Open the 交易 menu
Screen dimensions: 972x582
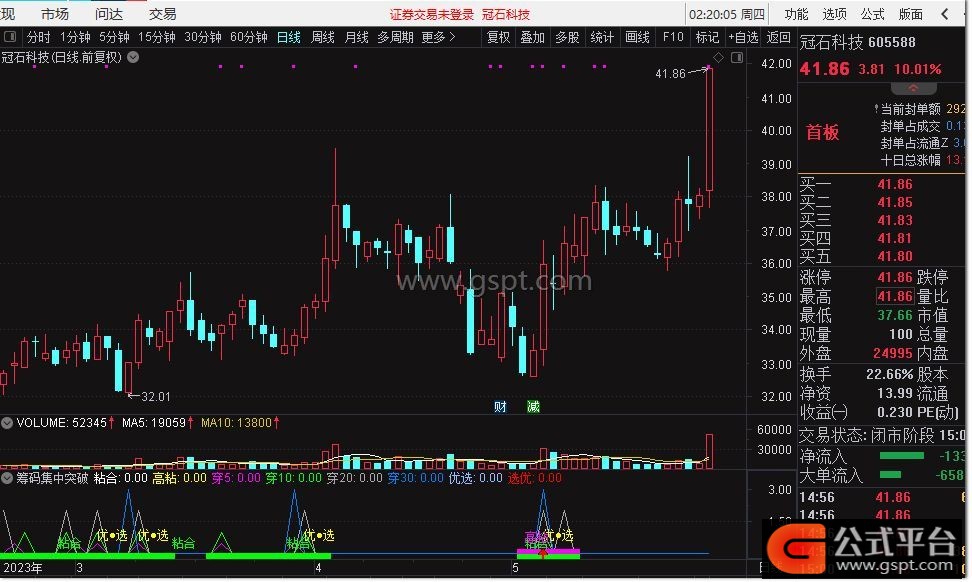click(x=162, y=14)
